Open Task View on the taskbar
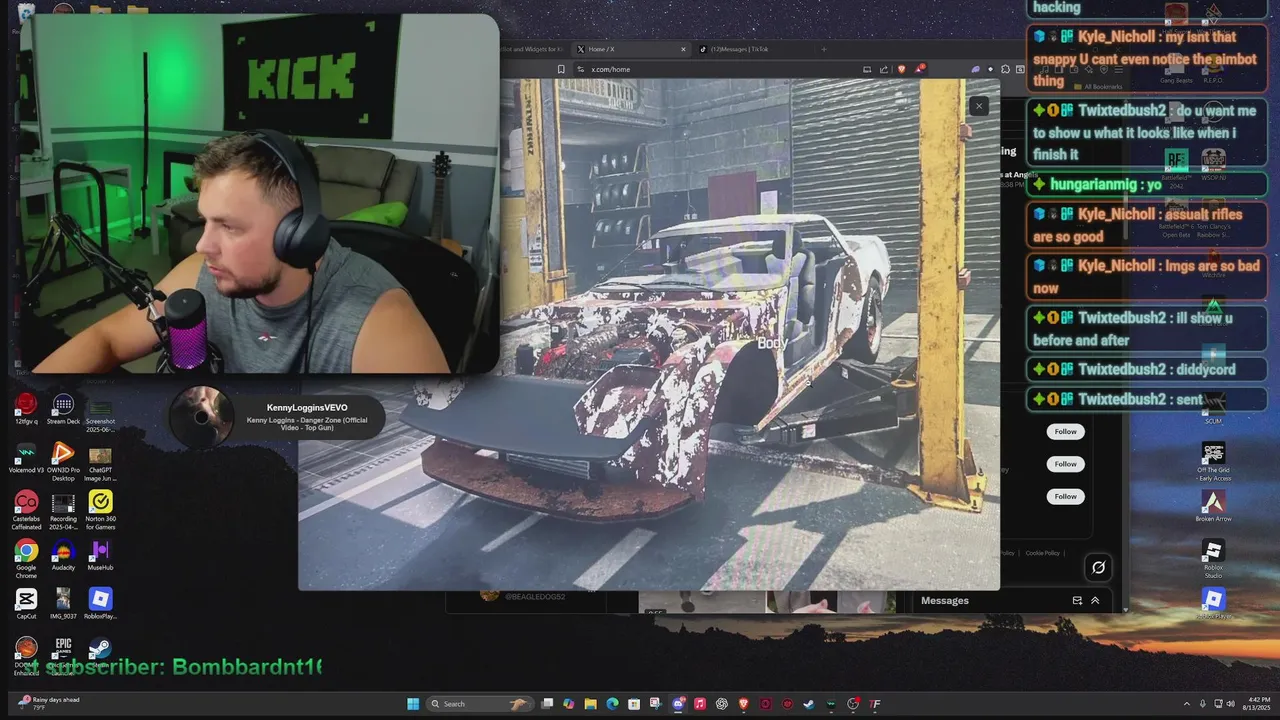The width and height of the screenshot is (1280, 720). (547, 704)
